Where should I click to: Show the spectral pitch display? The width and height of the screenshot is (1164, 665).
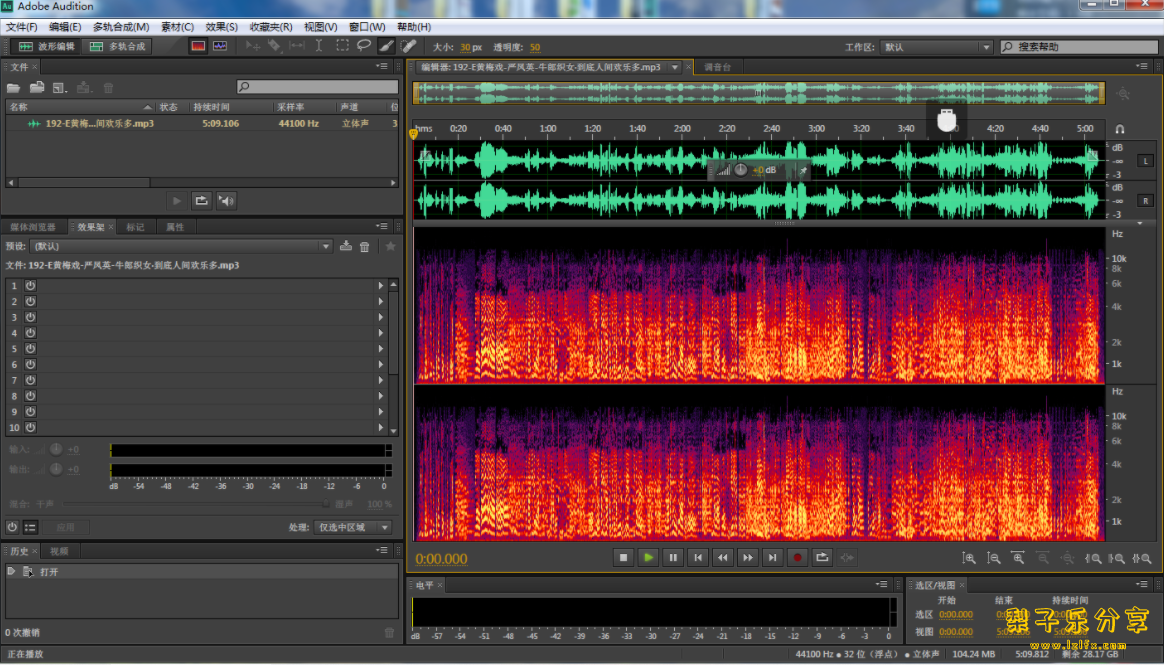(220, 46)
